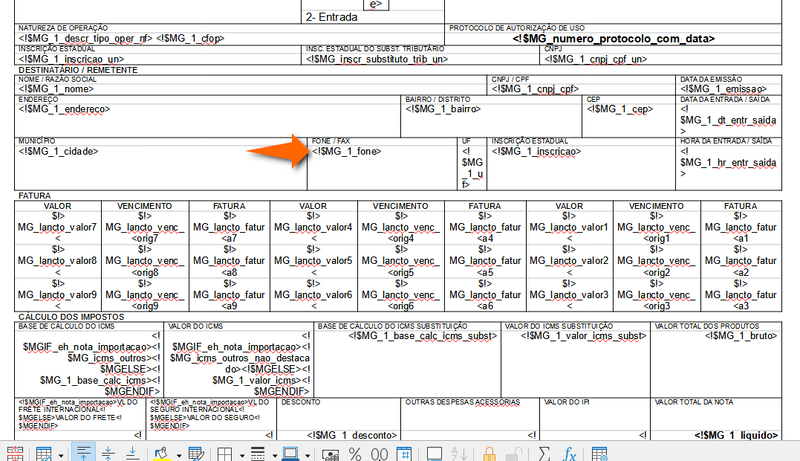800x461 pixels.
Task: Click the <!$MG_1_base_calc_icms_subst> field
Action: point(422,336)
